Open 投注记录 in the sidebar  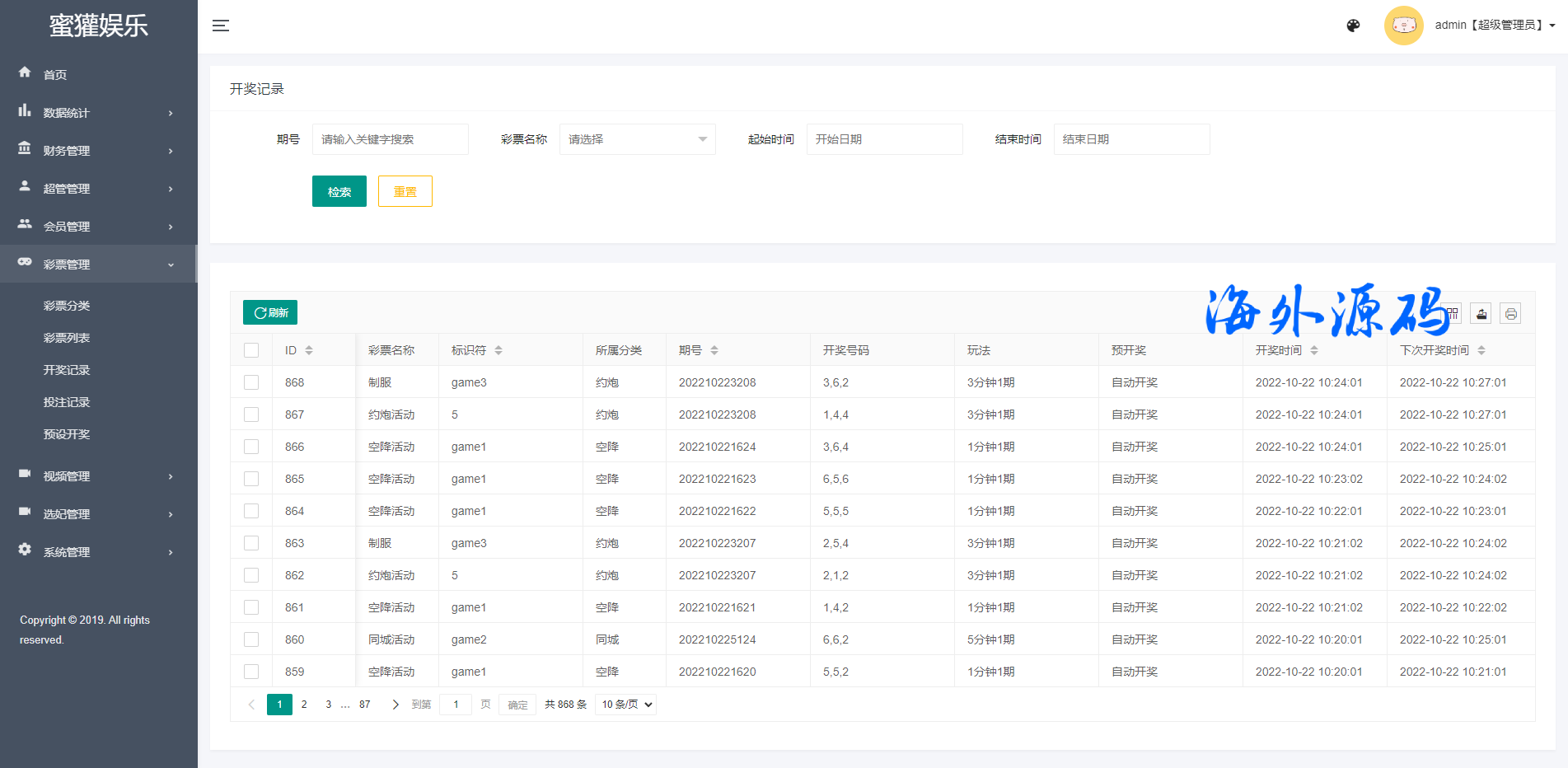67,402
